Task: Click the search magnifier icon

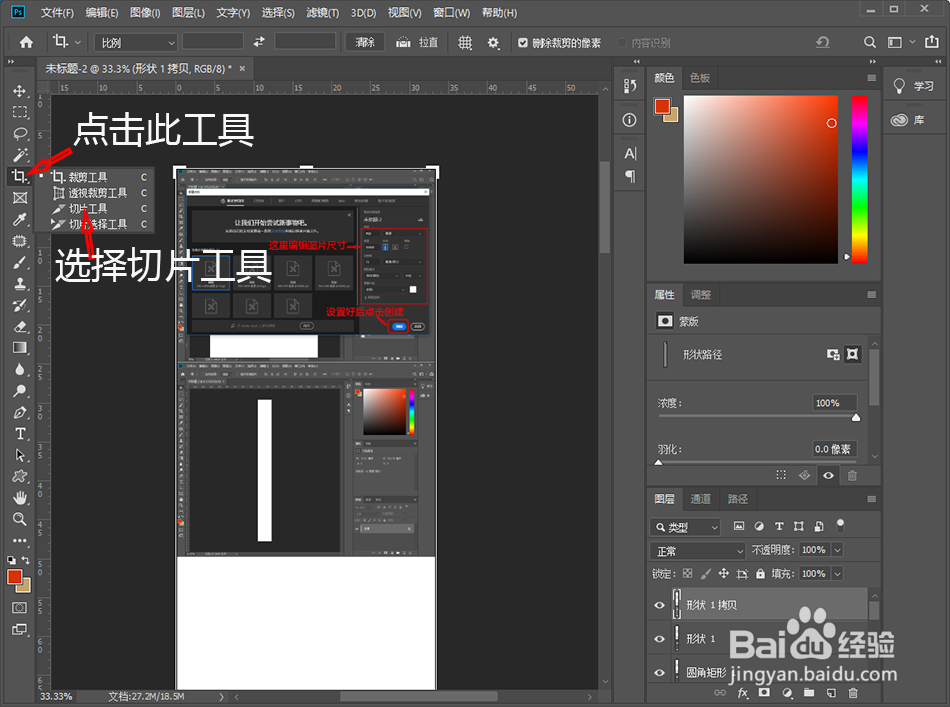Action: coord(869,42)
